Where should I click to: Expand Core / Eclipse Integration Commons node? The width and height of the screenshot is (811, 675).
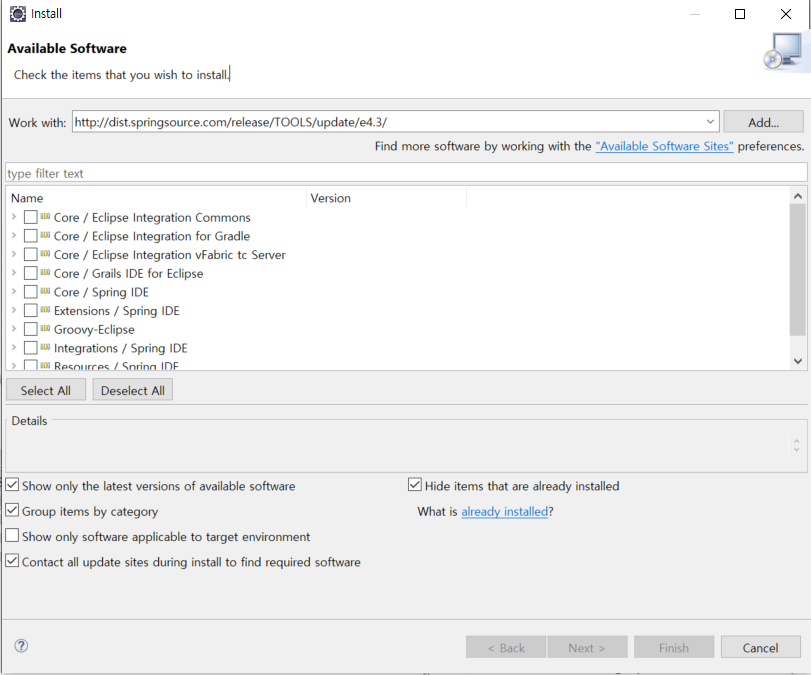pos(14,217)
